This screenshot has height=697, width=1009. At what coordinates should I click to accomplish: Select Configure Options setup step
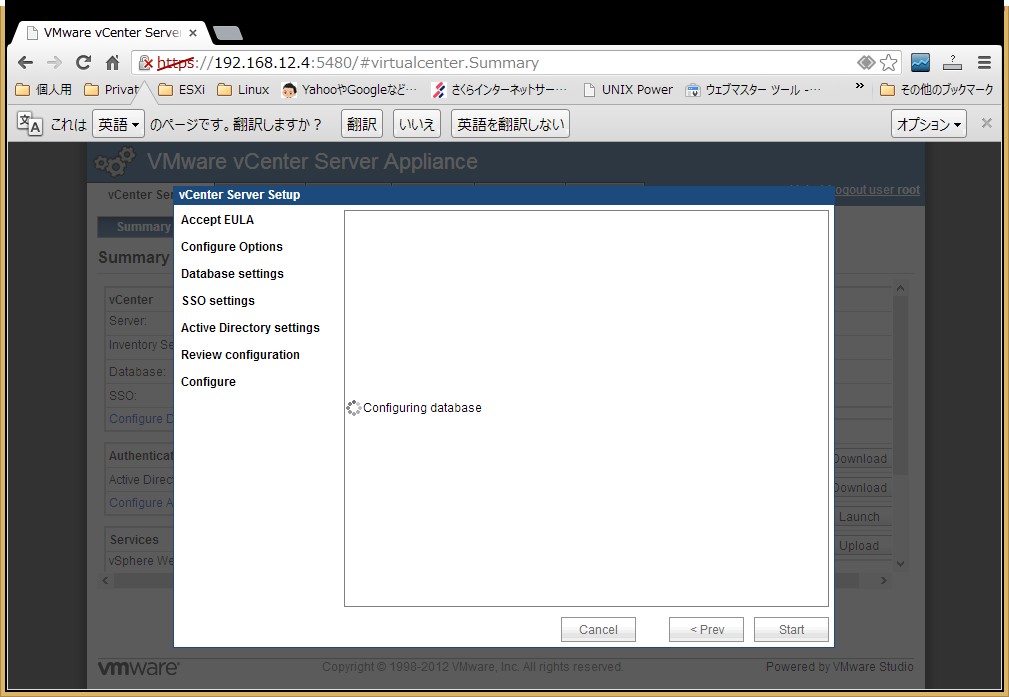pos(232,246)
